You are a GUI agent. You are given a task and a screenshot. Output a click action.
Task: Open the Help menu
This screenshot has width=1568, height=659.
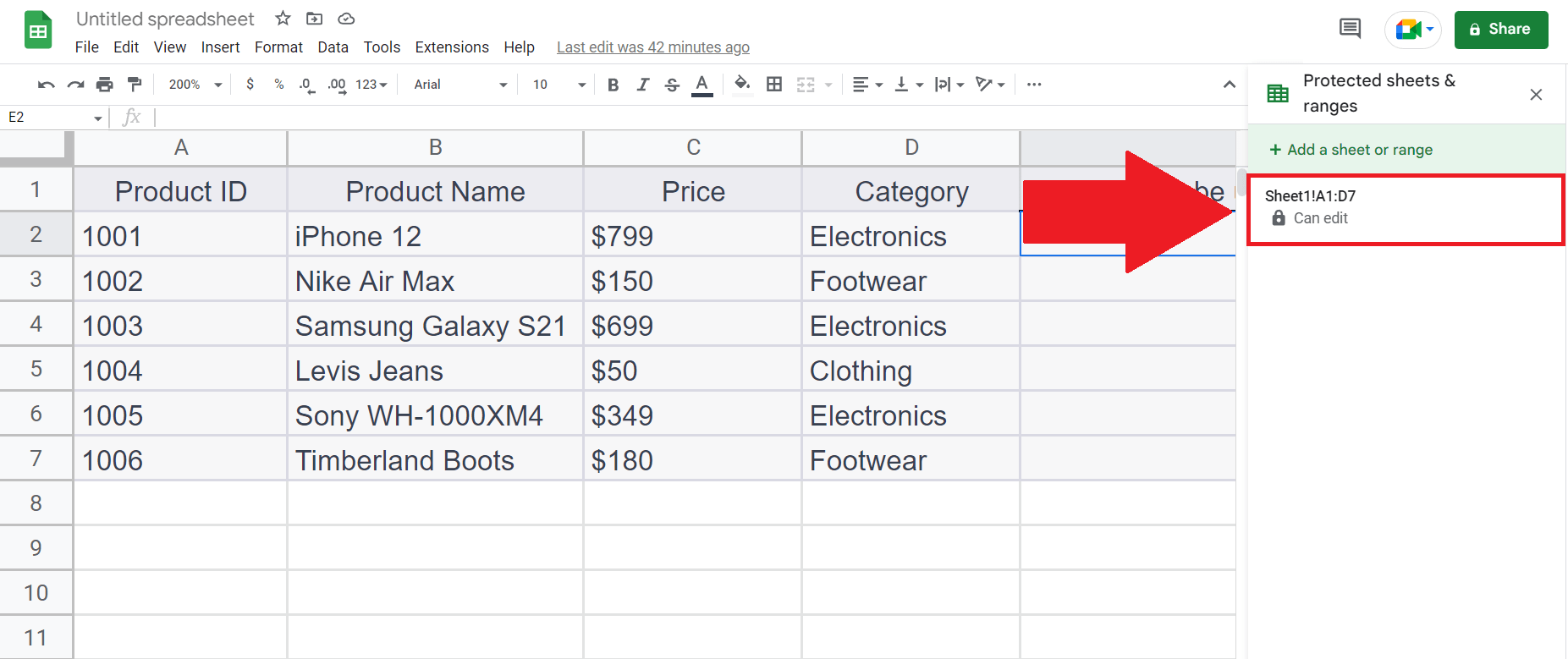(519, 47)
